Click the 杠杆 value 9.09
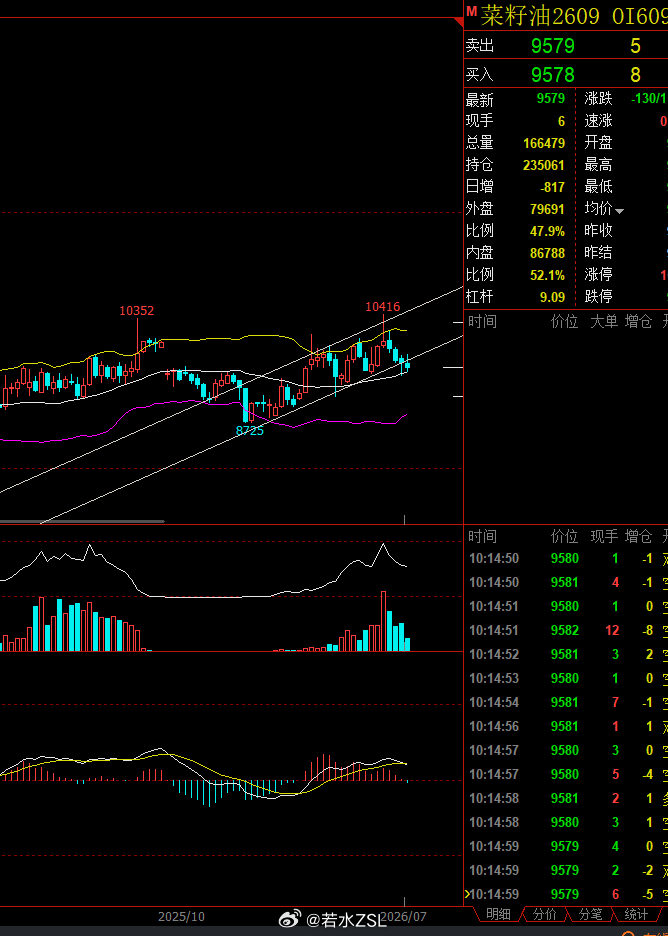668x936 pixels. (x=552, y=297)
